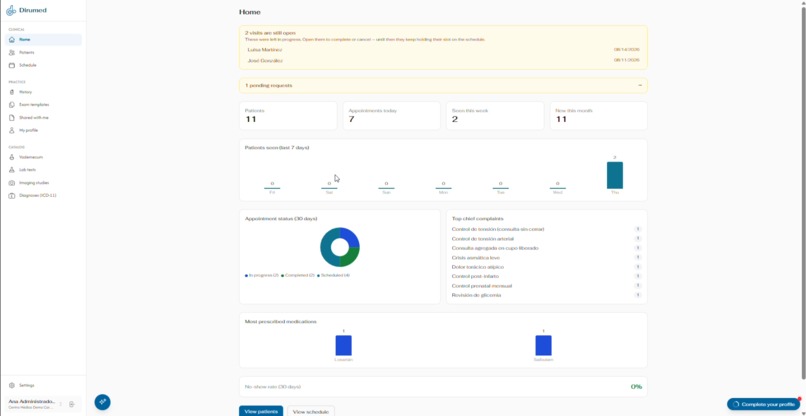Click the Completed legend entry
Image resolution: width=806 pixels, height=416 pixels.
point(297,276)
